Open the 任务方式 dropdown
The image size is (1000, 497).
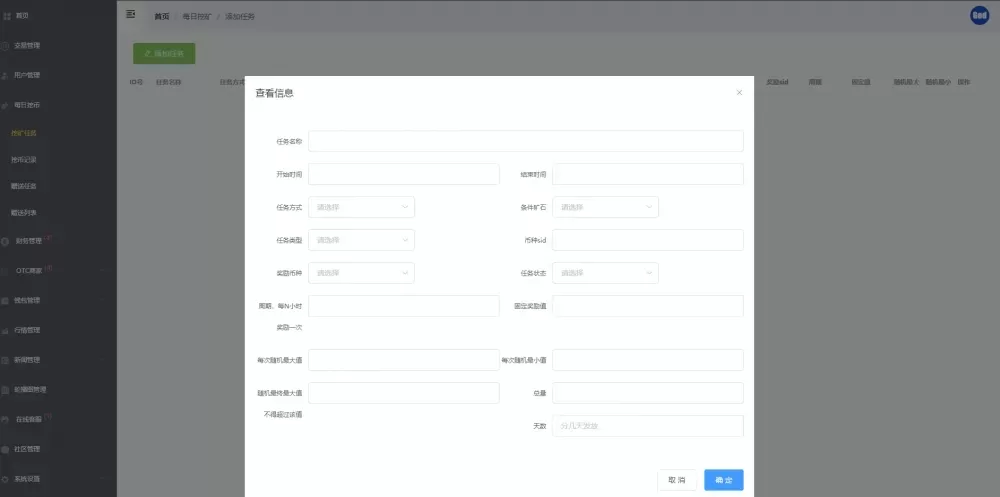(361, 207)
